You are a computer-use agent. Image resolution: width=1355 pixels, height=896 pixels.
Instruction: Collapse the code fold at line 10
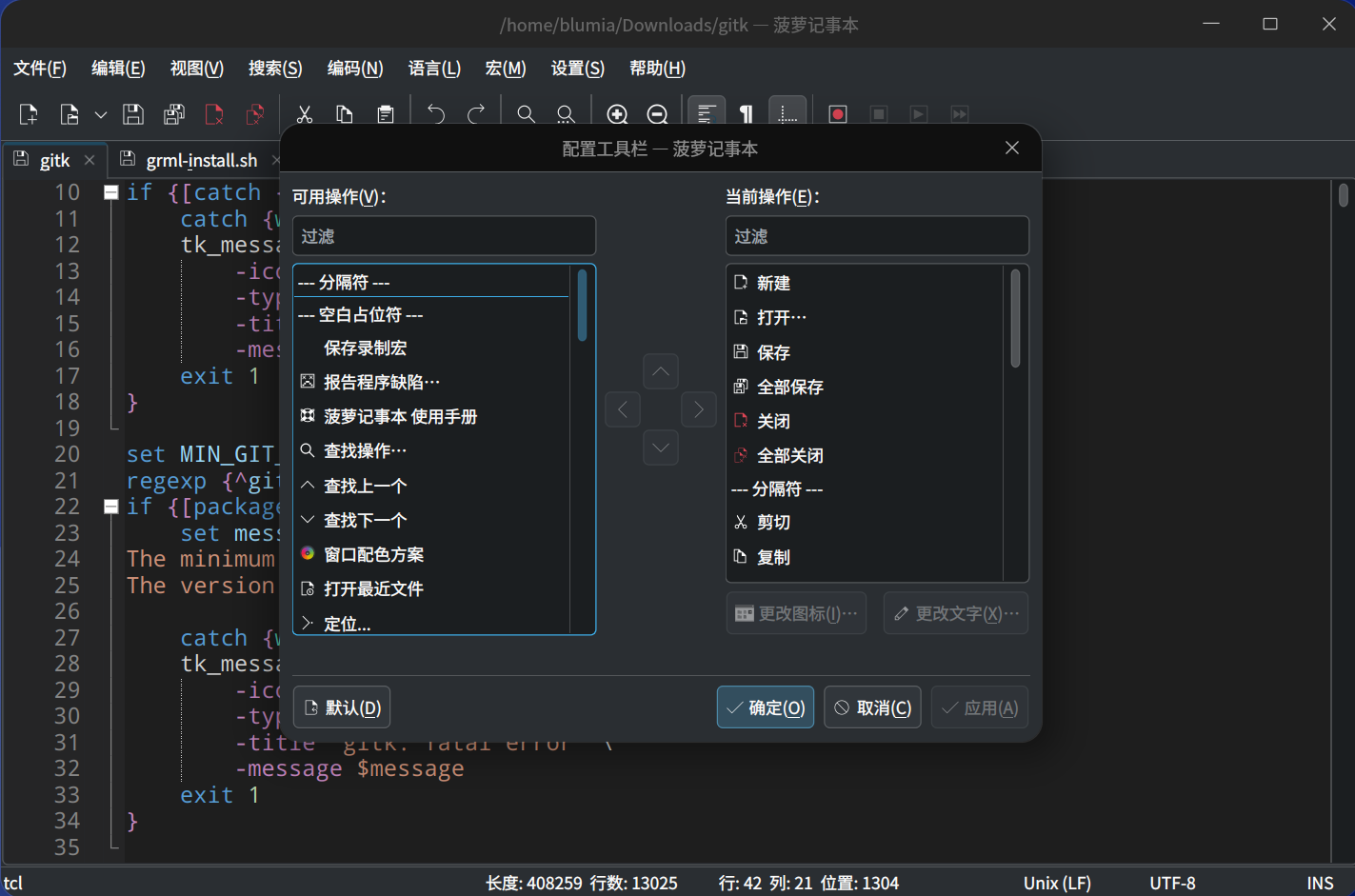(x=111, y=192)
